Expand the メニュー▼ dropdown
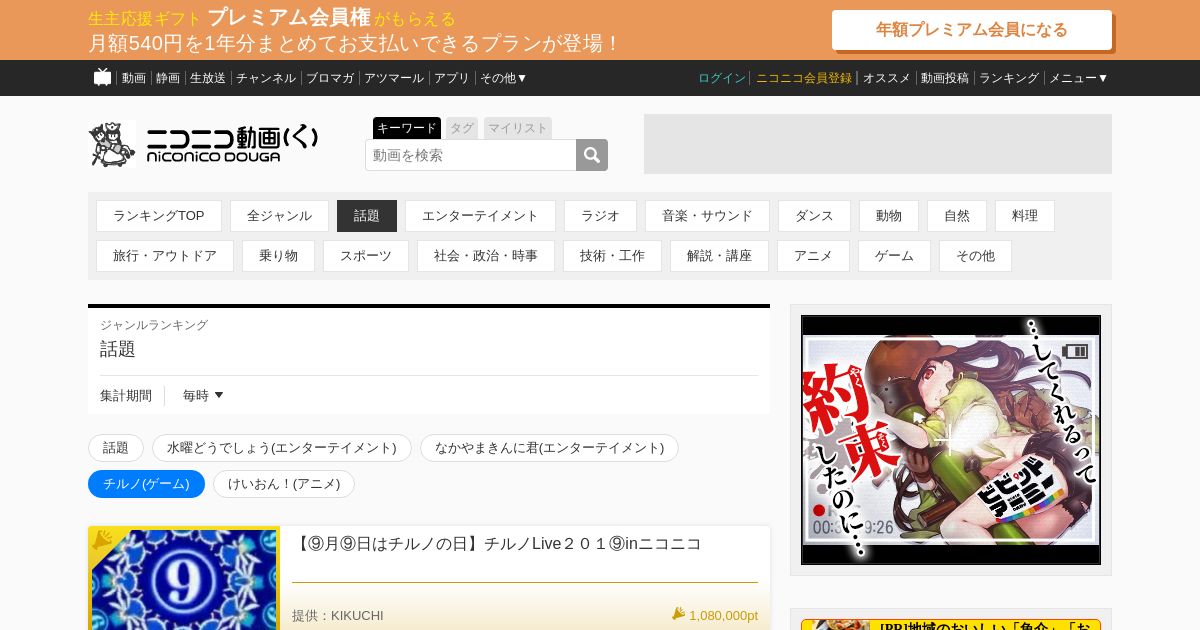Image resolution: width=1200 pixels, height=630 pixels. 1078,78
